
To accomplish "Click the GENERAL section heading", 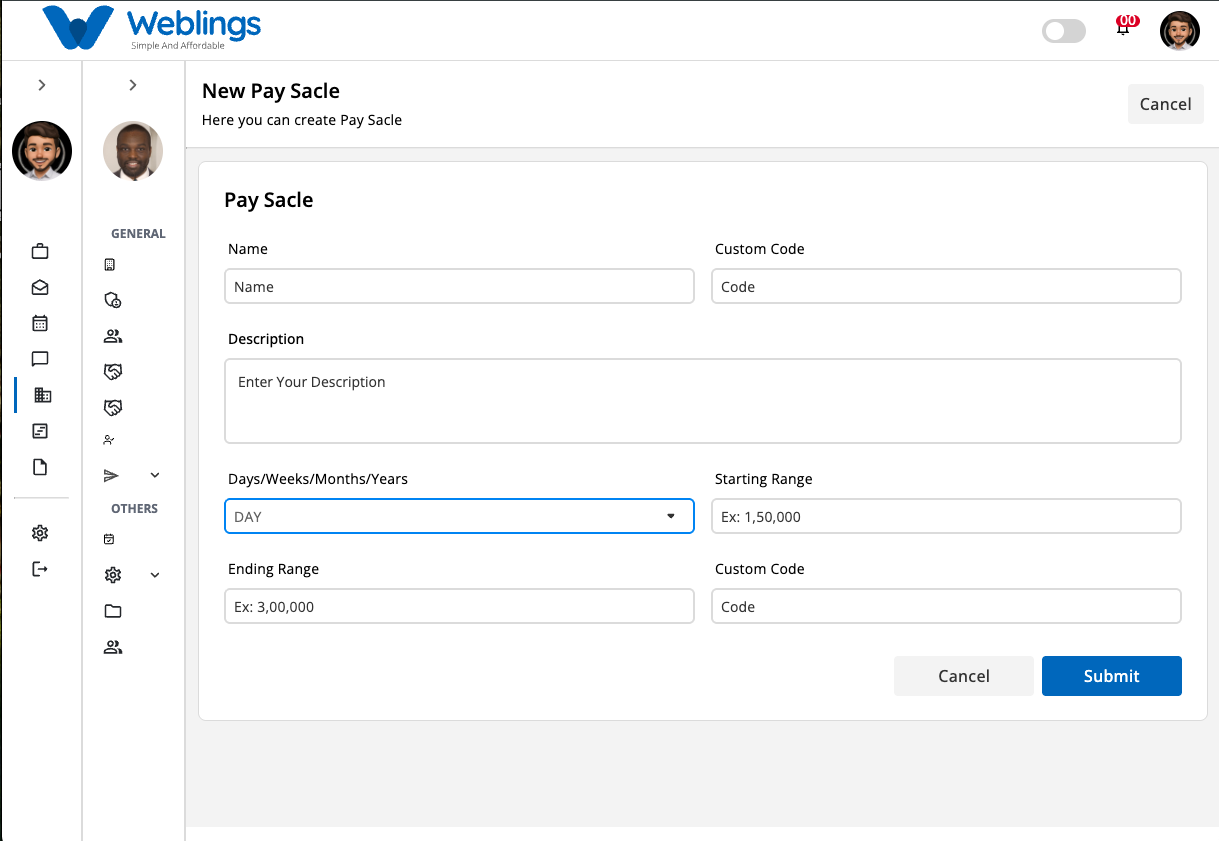I will click(x=138, y=234).
